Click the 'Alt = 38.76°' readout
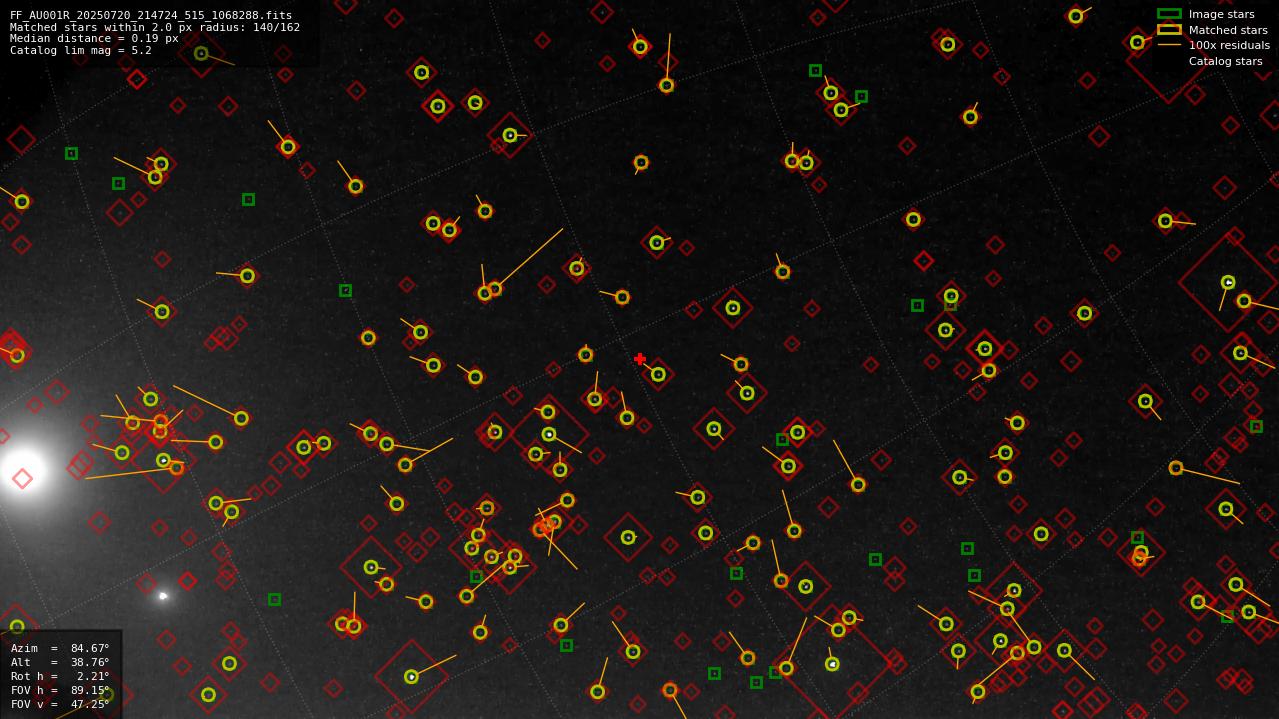The height and width of the screenshot is (719, 1279). coord(60,662)
